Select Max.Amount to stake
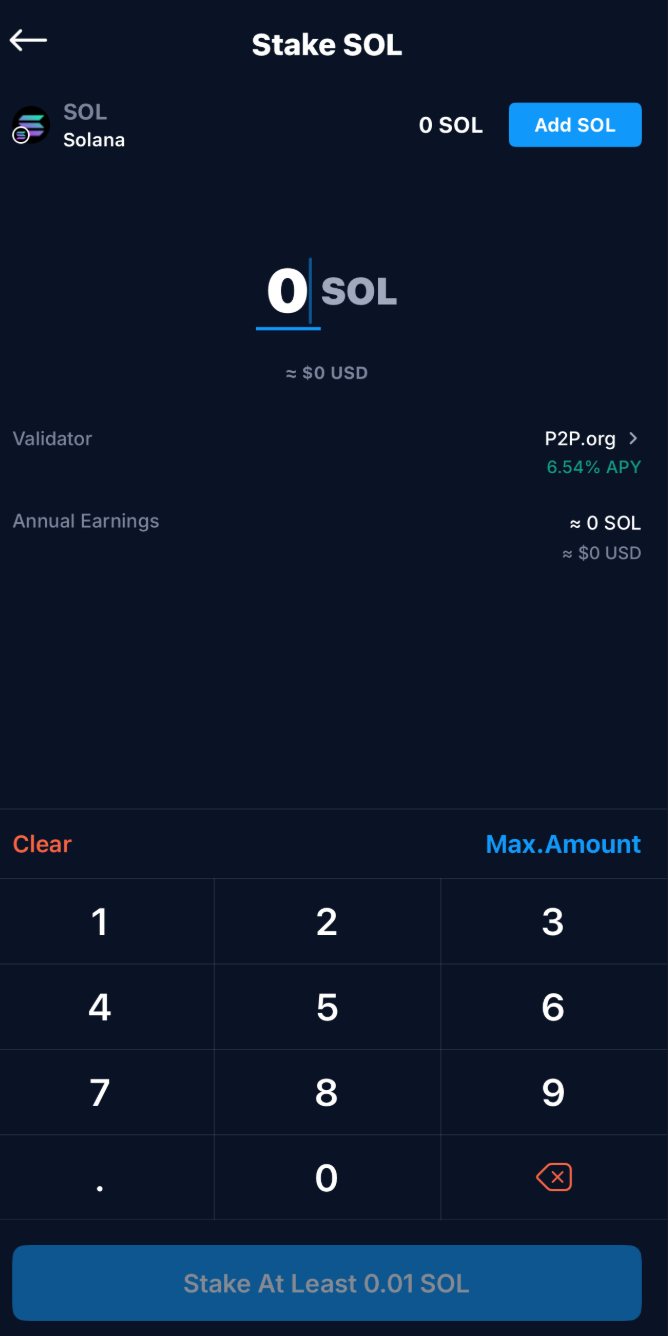 (x=563, y=844)
